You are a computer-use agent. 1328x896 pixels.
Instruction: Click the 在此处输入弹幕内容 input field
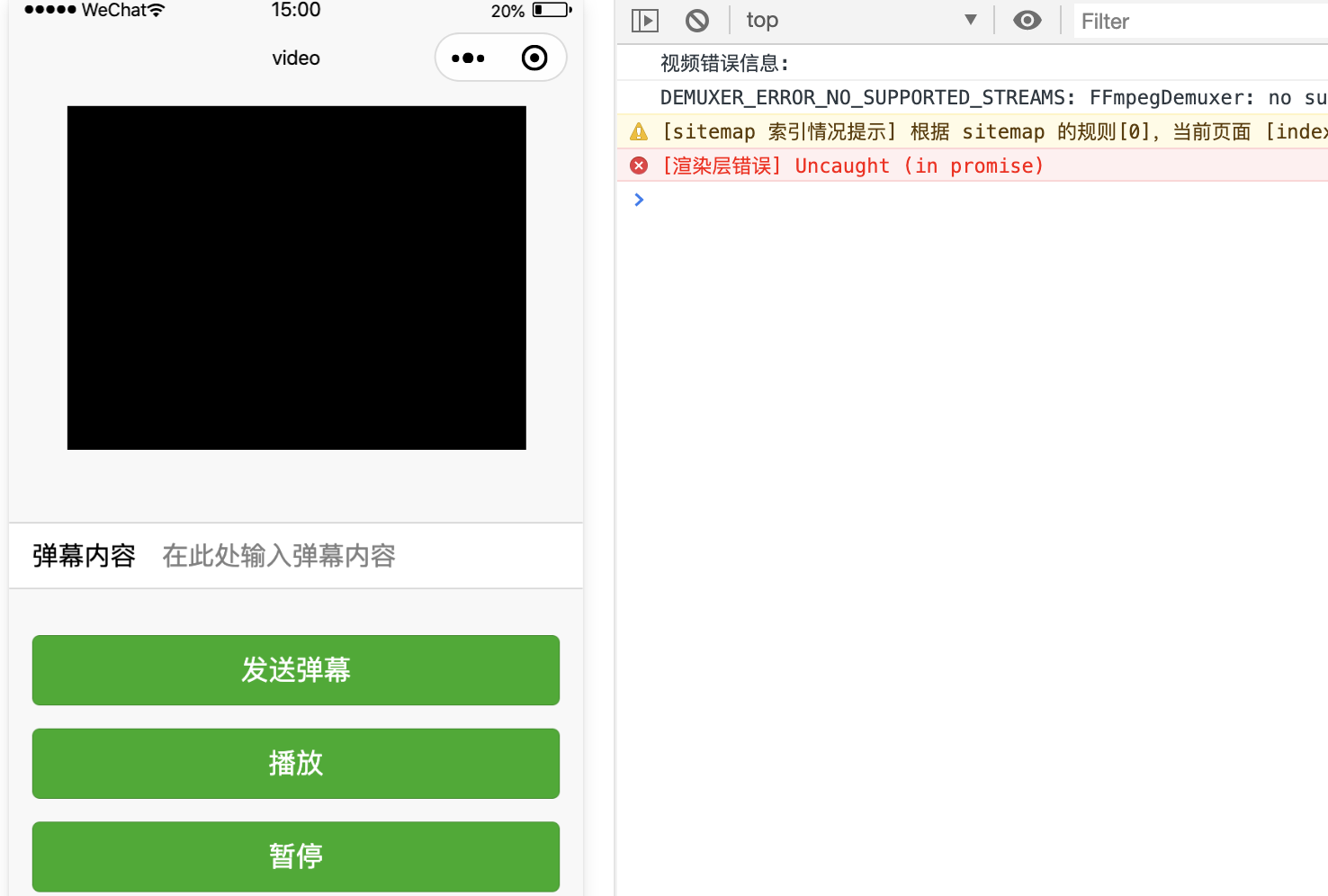click(x=360, y=556)
